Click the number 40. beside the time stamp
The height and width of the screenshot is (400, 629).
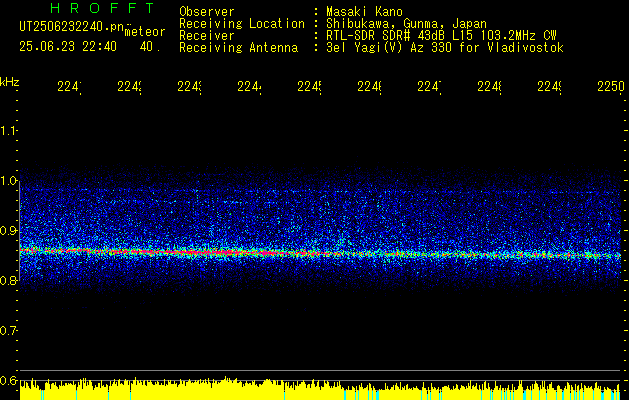tap(150, 47)
